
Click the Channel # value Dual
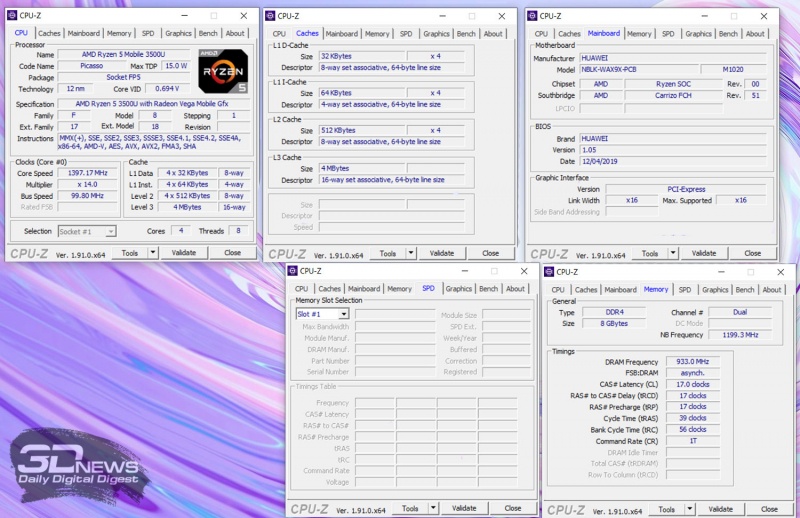pyautogui.click(x=740, y=312)
